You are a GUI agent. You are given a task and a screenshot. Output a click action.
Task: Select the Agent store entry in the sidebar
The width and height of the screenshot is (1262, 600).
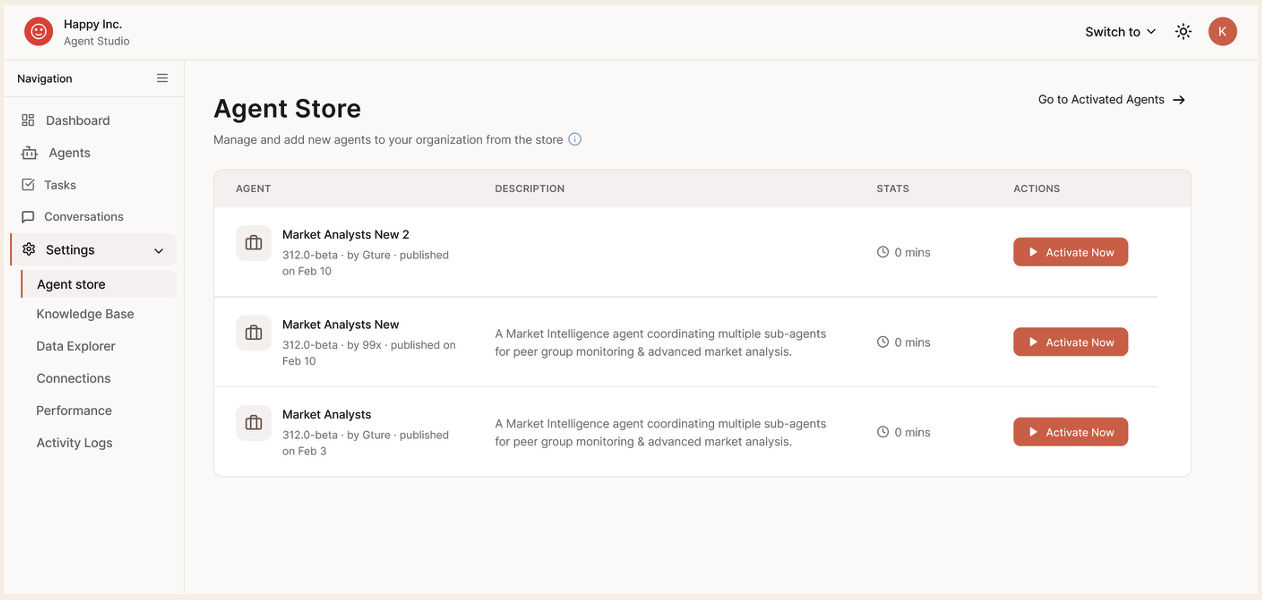tap(70, 283)
